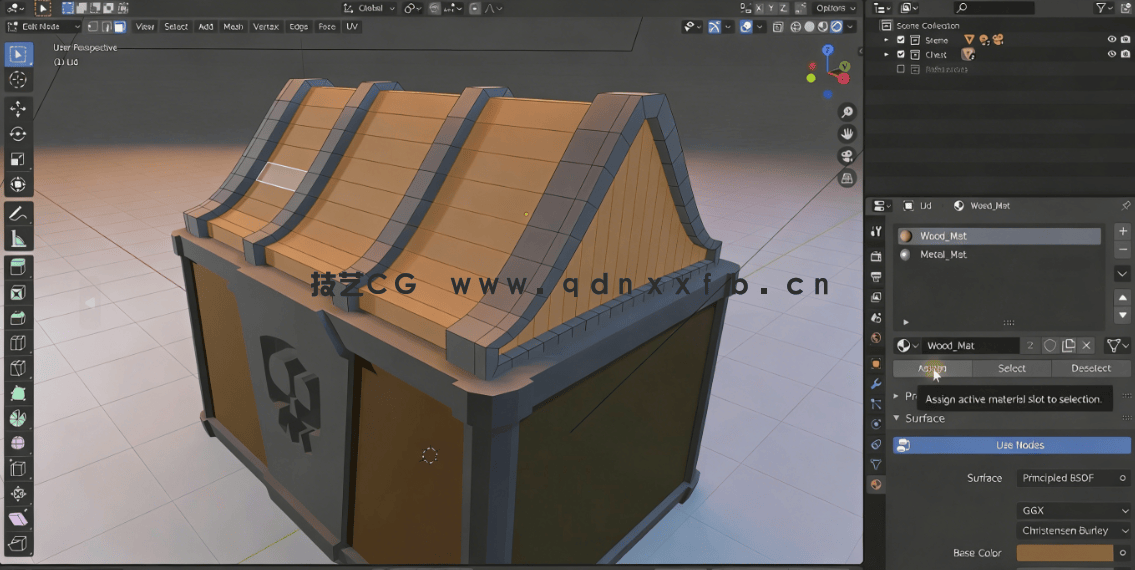Screen dimensions: 1135x570
Task: Select the Poly Build tool
Action: [x=18, y=394]
